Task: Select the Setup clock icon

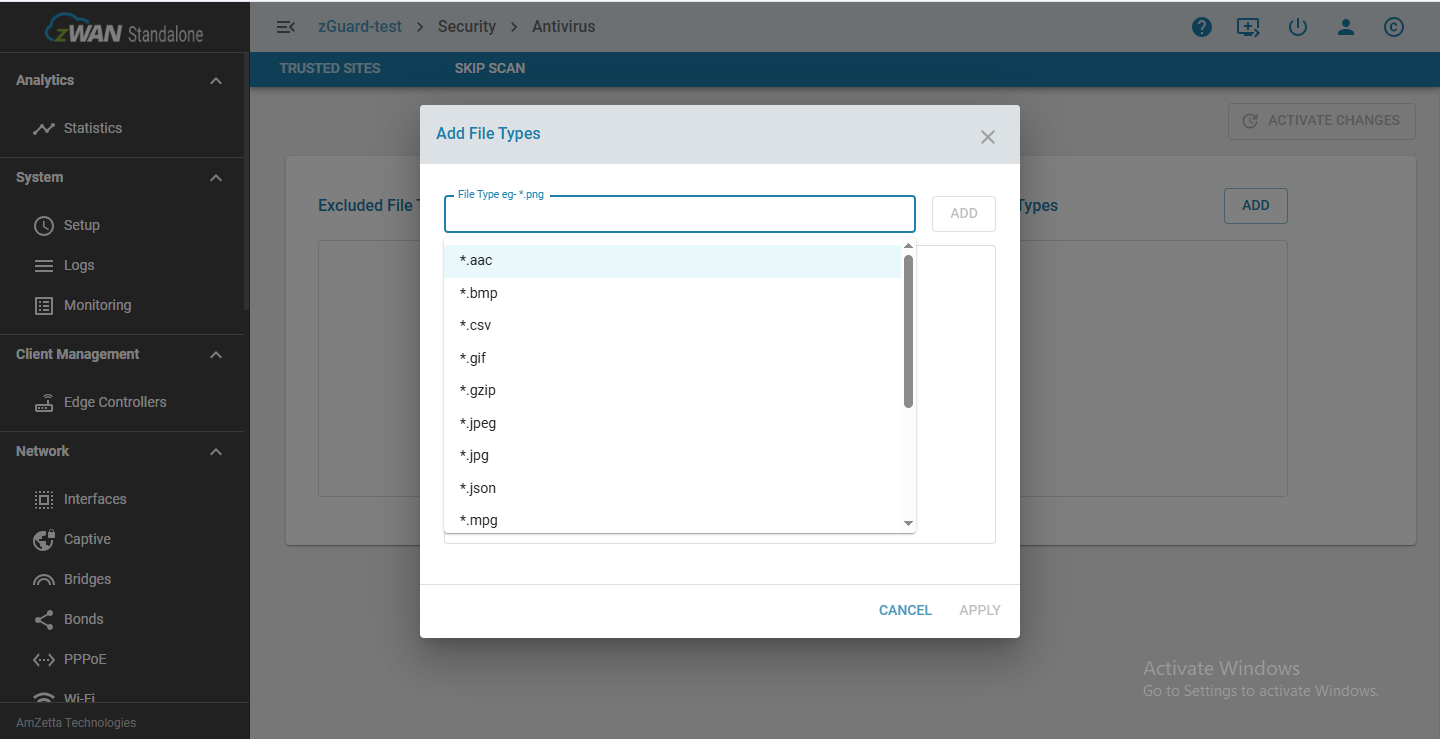Action: 44,224
